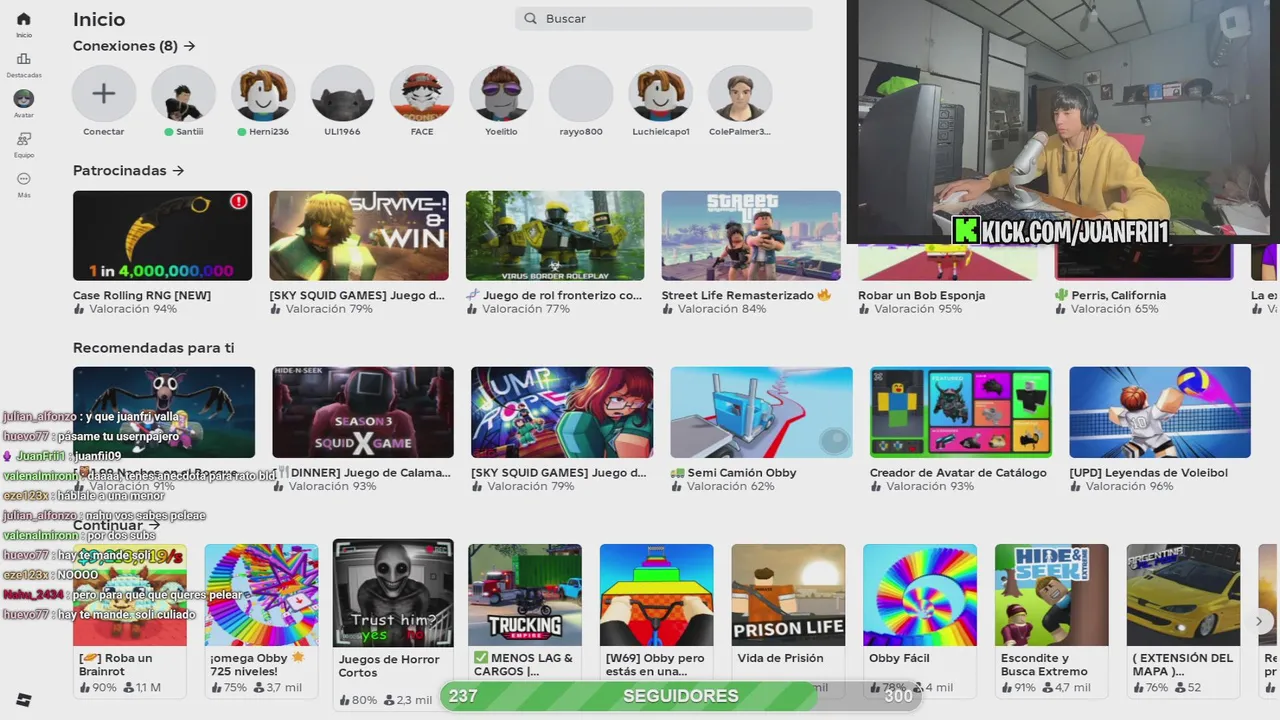
Task: Open the Destacadas charts icon in sidebar
Action: 24,59
